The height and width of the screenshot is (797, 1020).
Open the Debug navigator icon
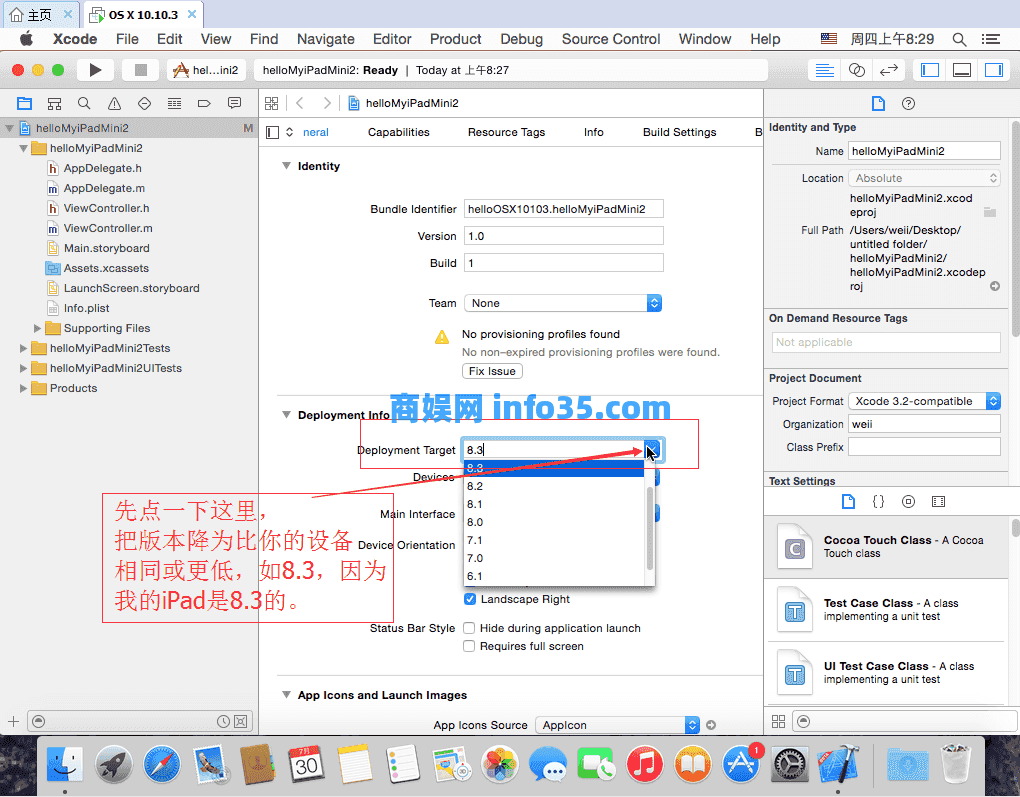point(174,103)
